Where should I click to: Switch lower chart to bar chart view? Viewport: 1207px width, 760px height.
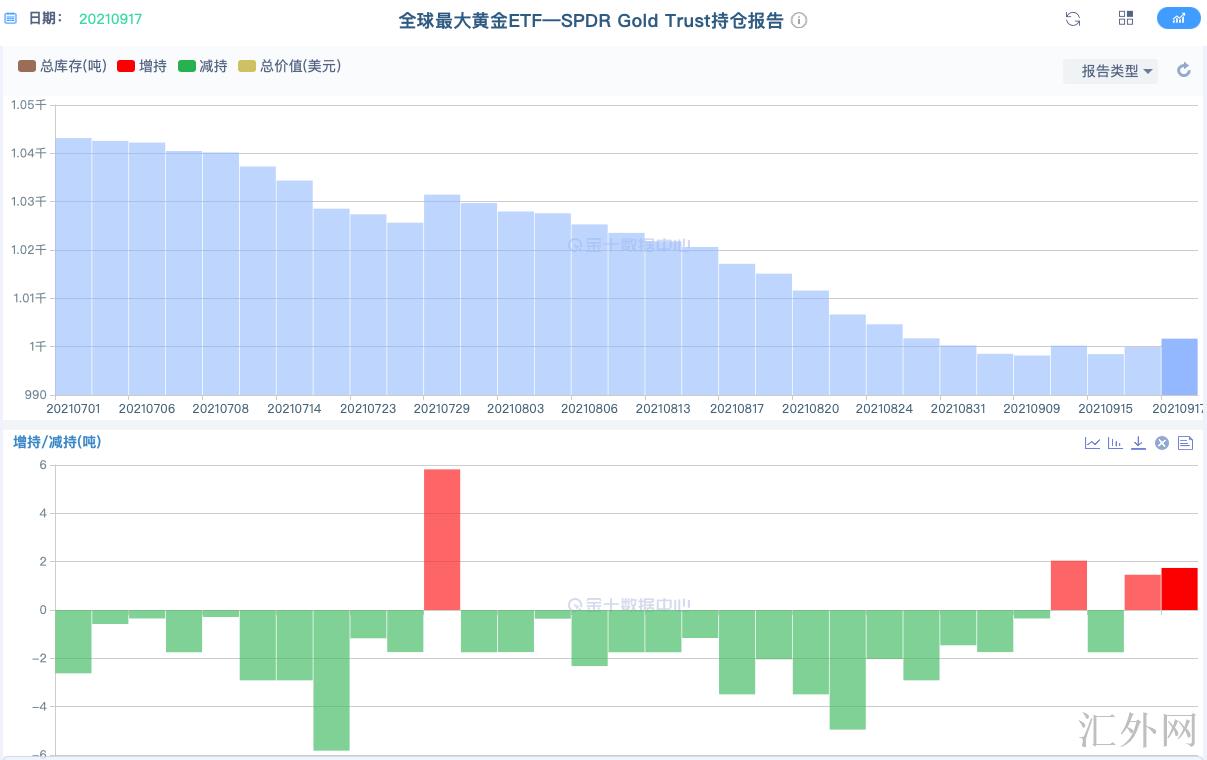point(1115,443)
